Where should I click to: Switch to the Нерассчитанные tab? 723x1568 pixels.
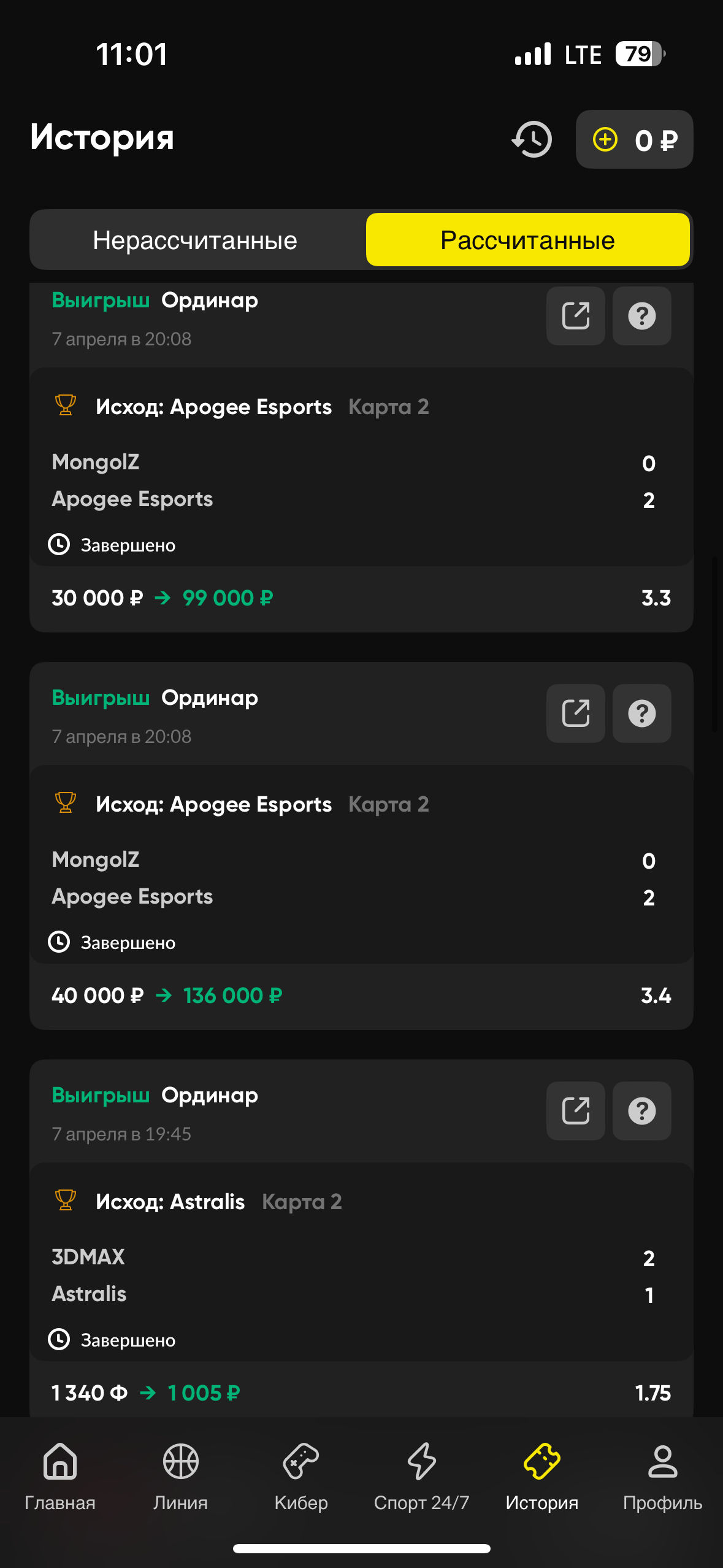195,240
